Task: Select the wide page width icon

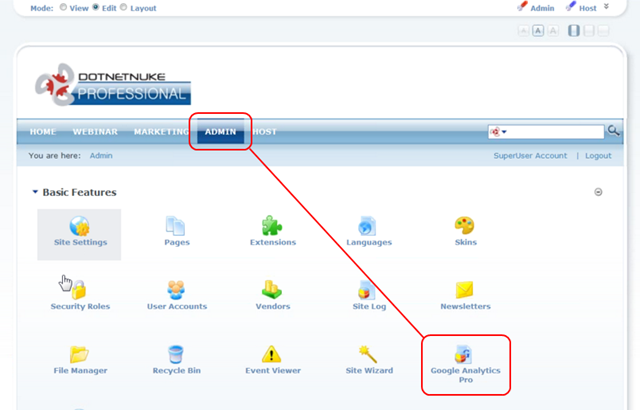Action: click(603, 31)
